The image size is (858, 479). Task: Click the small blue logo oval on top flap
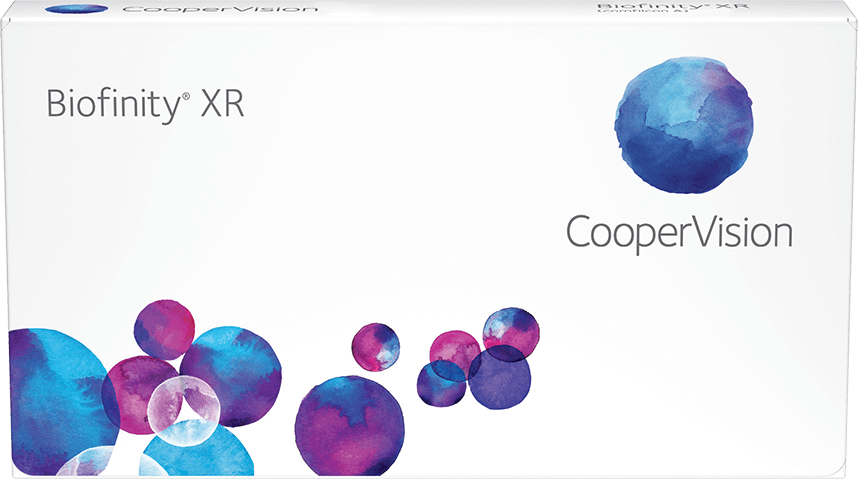pyautogui.click(x=77, y=9)
